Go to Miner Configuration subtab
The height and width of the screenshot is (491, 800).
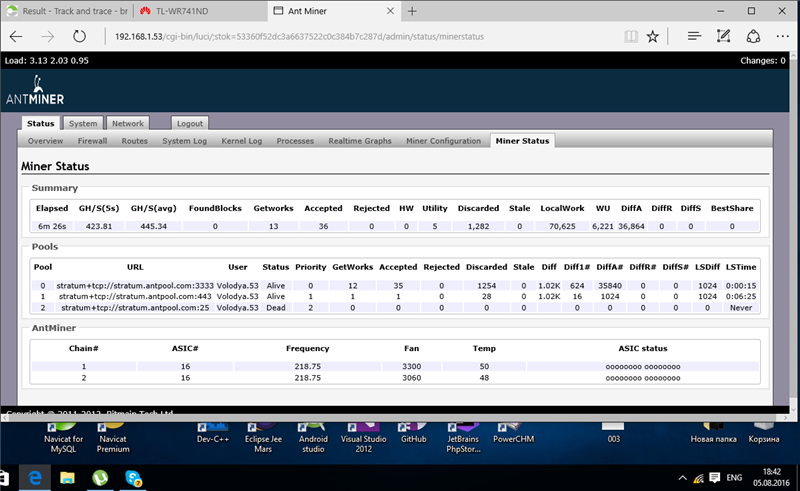point(443,141)
